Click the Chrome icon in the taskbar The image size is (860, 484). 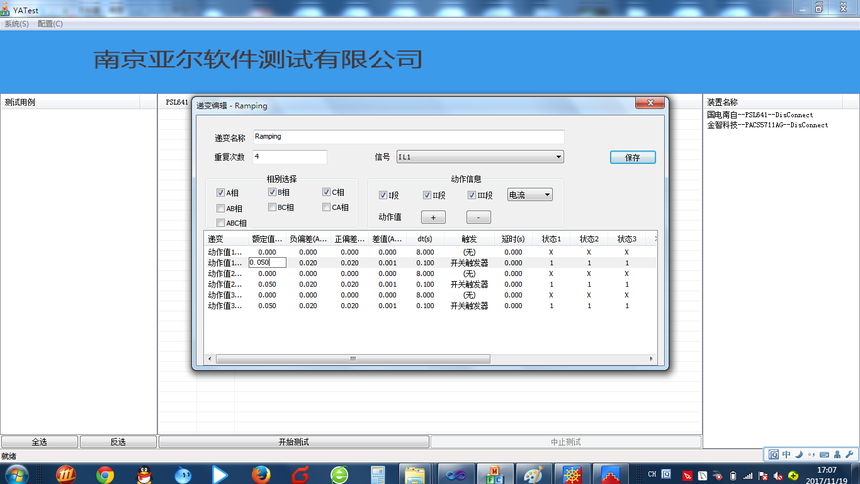coord(105,474)
